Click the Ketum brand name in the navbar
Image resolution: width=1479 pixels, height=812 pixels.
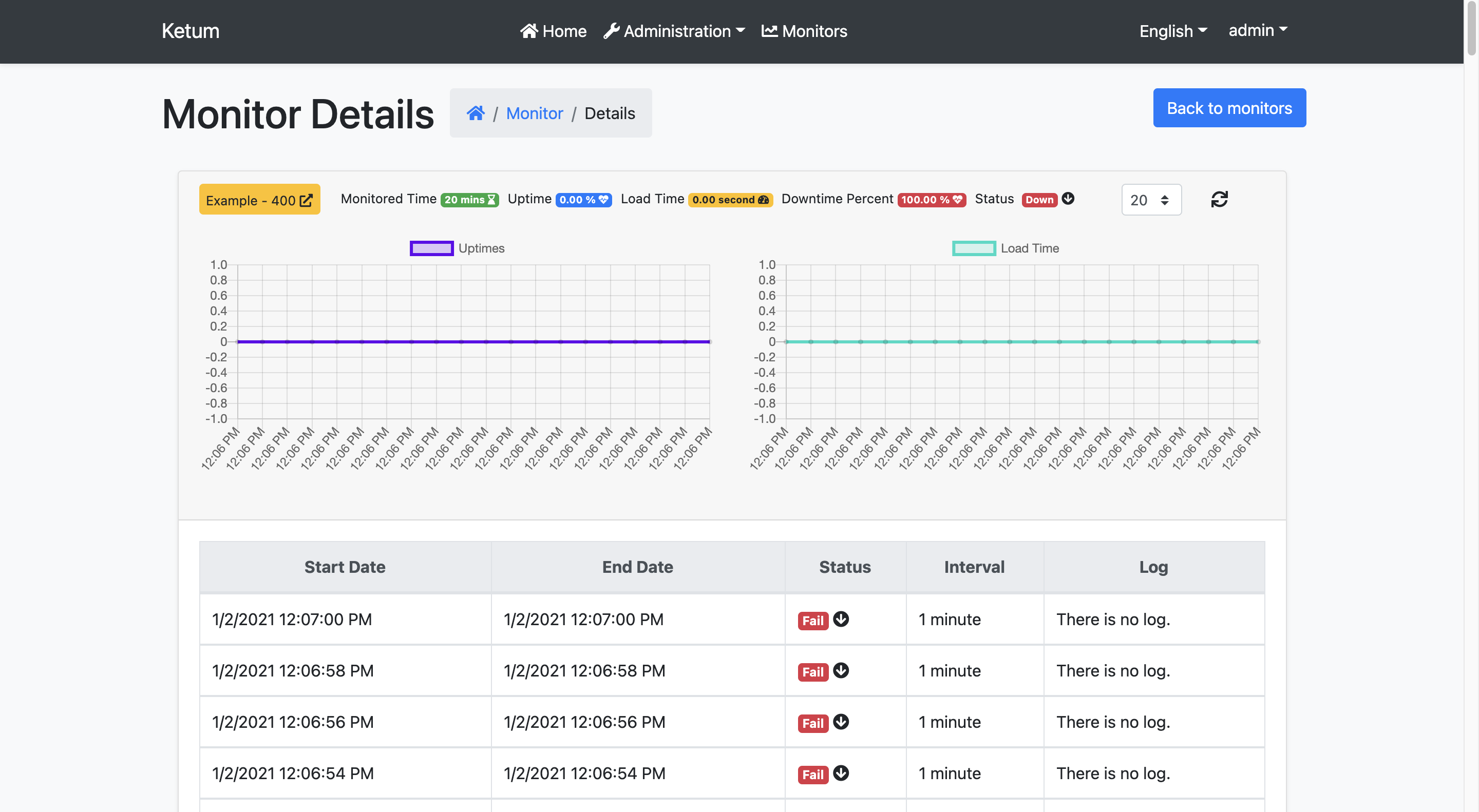point(190,30)
